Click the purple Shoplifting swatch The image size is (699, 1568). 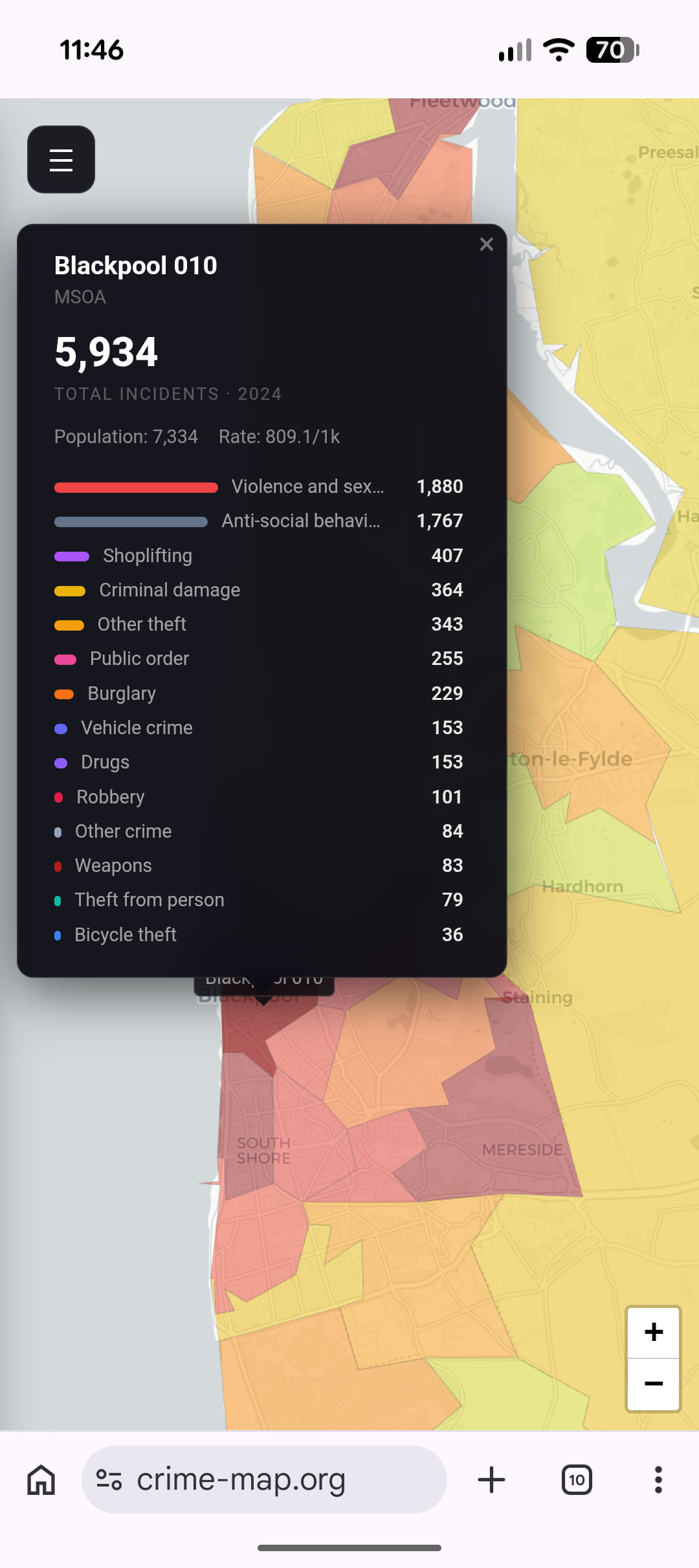click(72, 556)
